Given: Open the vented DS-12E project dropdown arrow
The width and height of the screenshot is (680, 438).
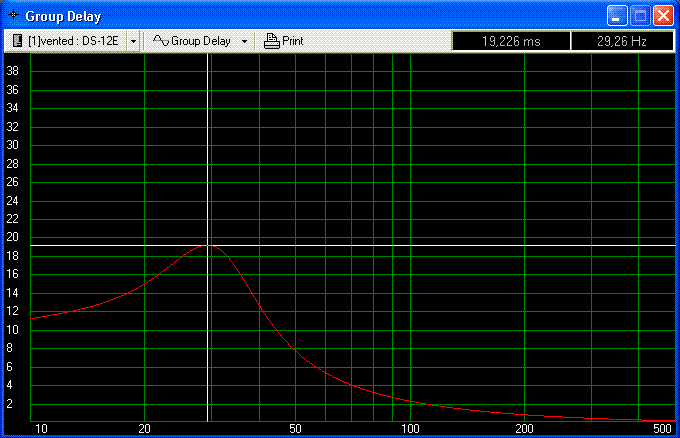Looking at the screenshot, I should tap(133, 41).
